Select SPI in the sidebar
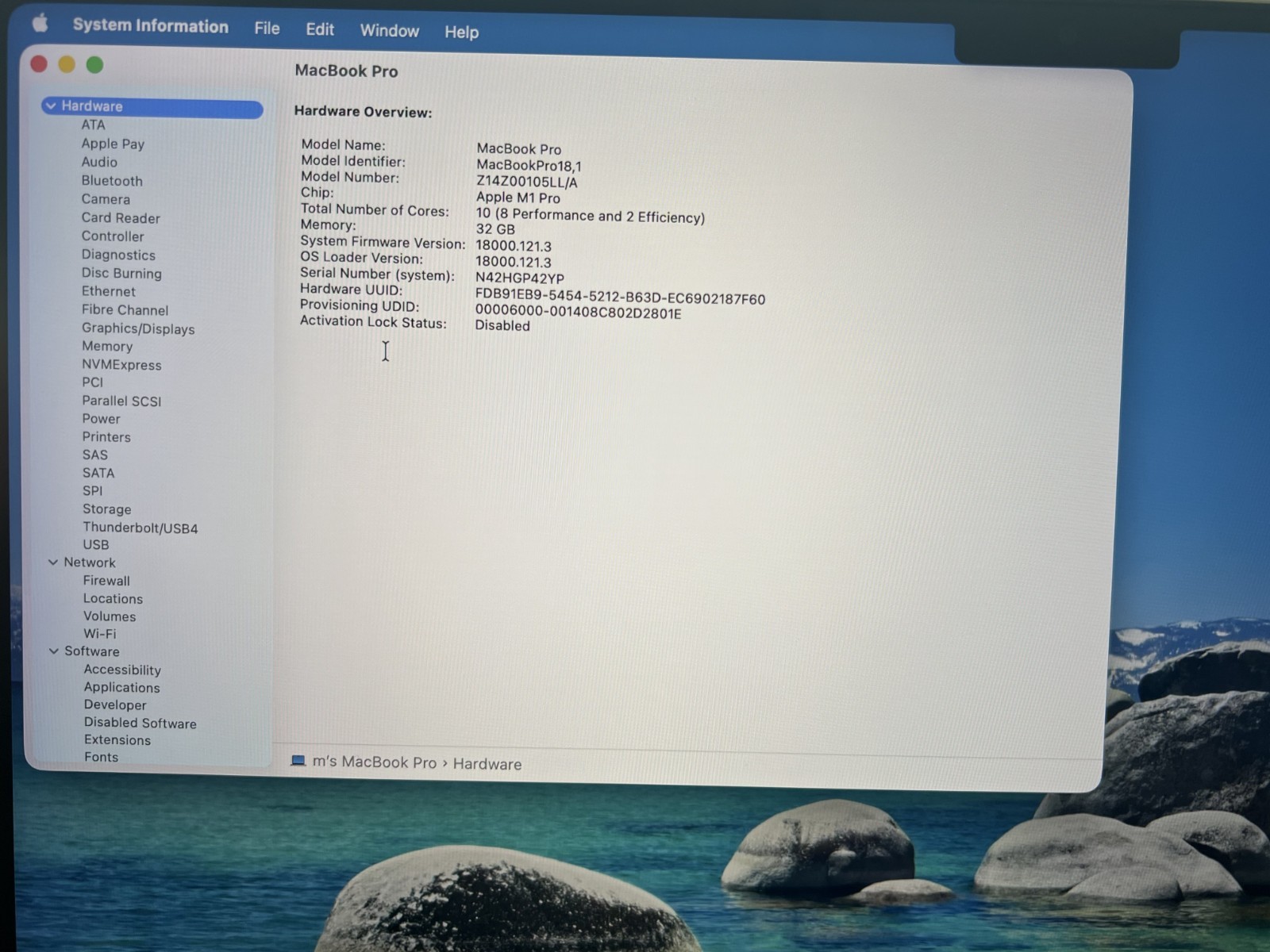Screen dimensions: 1270x952 point(93,491)
